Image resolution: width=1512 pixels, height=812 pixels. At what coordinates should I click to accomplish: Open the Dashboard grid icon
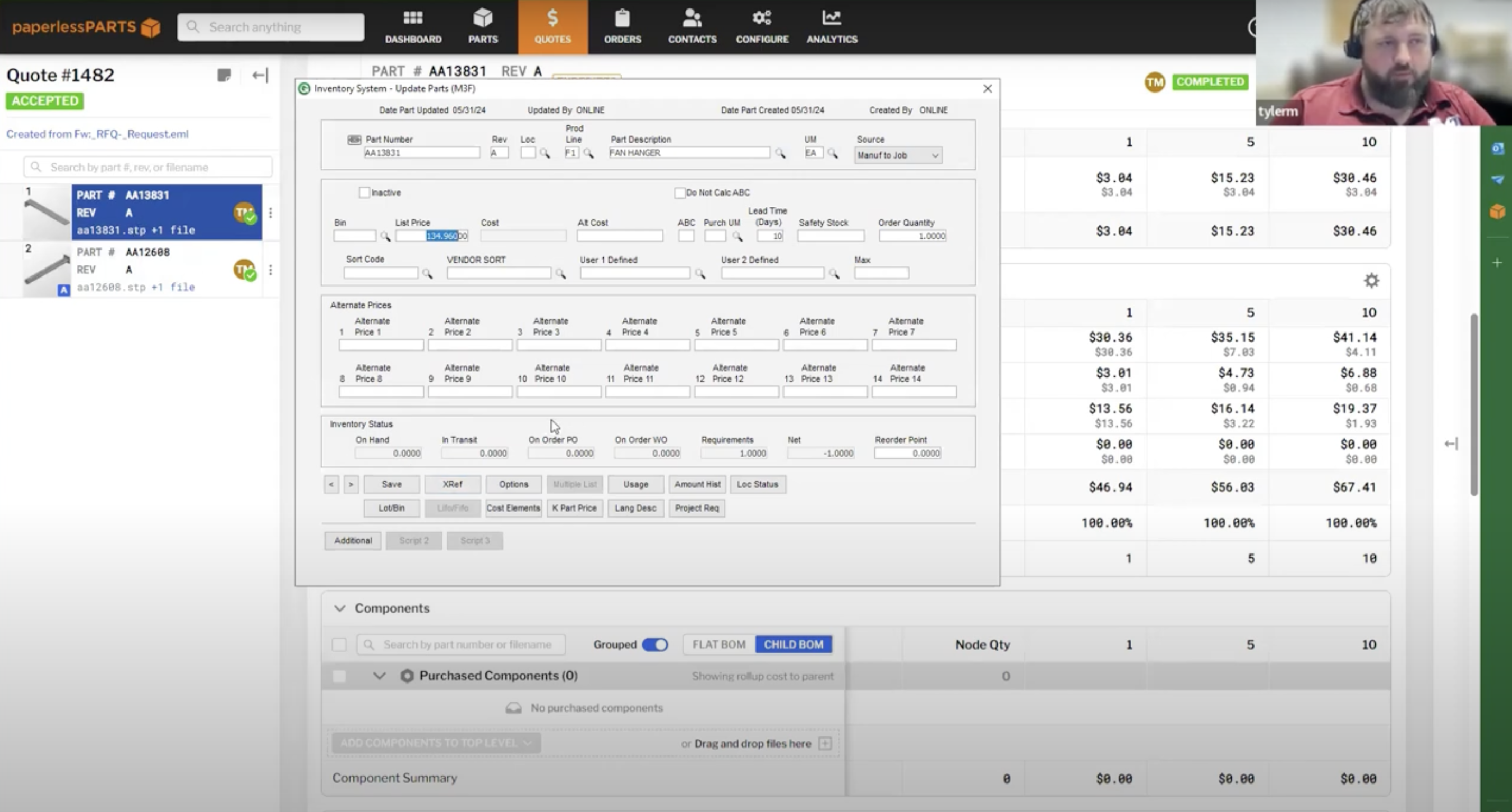tap(413, 18)
